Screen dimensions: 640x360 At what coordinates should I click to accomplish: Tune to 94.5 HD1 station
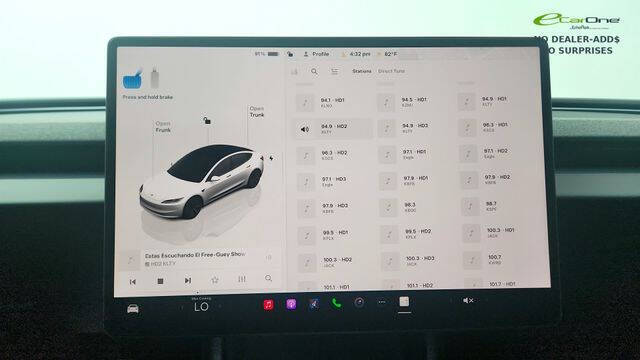pos(413,102)
